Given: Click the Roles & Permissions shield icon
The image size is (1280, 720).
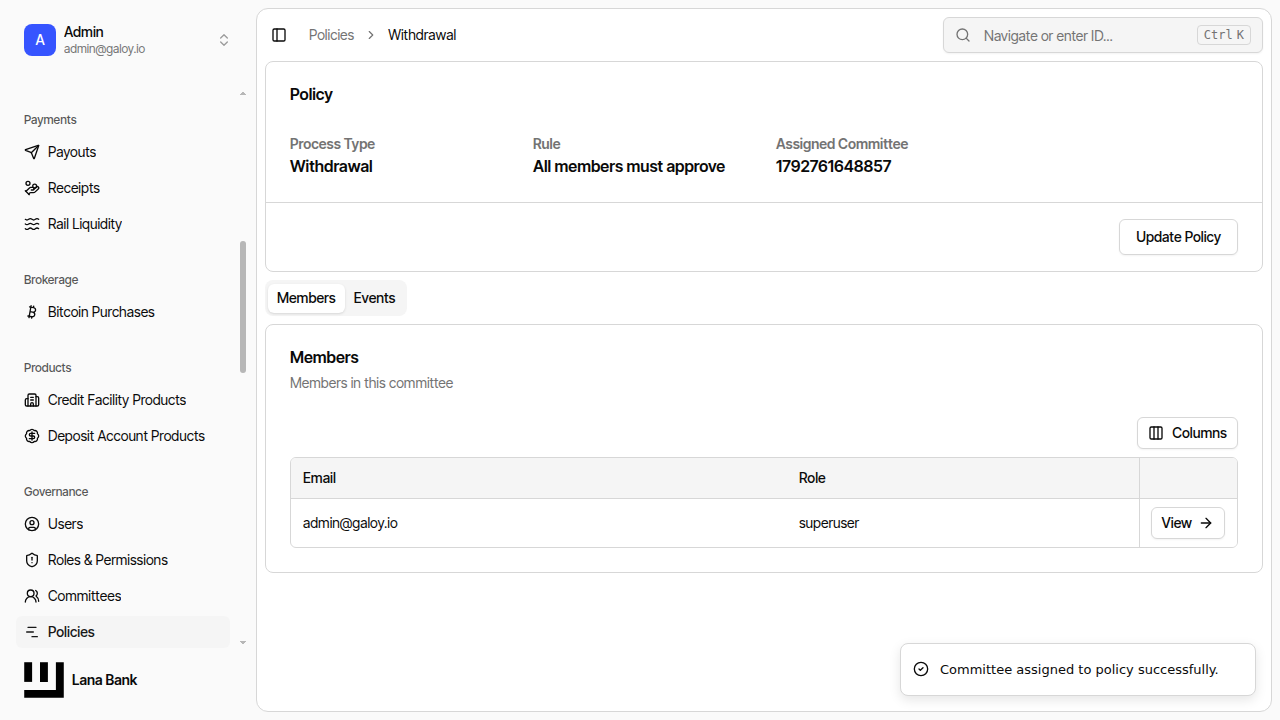Looking at the screenshot, I should click(32, 560).
